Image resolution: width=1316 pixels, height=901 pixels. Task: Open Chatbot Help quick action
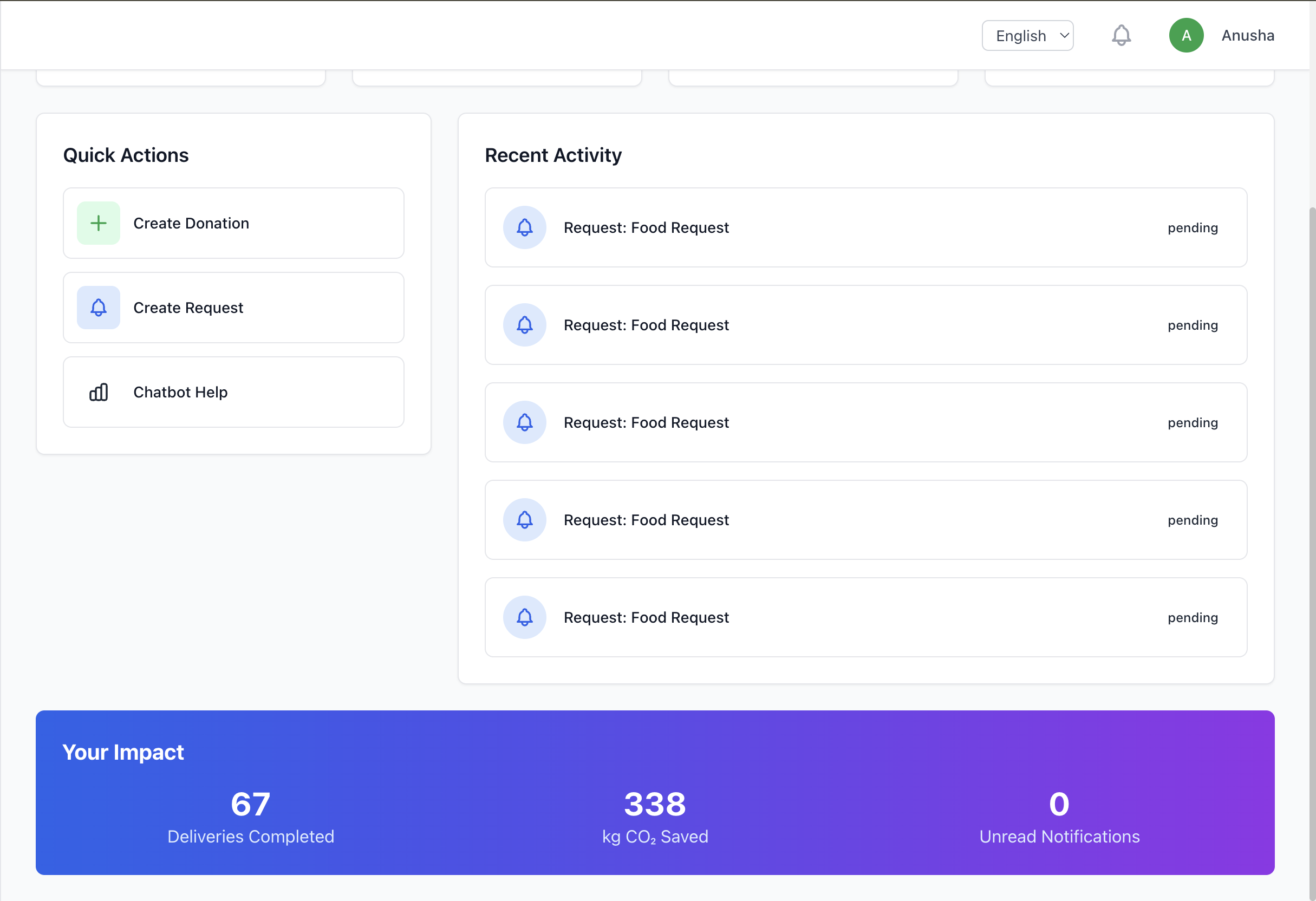tap(233, 392)
